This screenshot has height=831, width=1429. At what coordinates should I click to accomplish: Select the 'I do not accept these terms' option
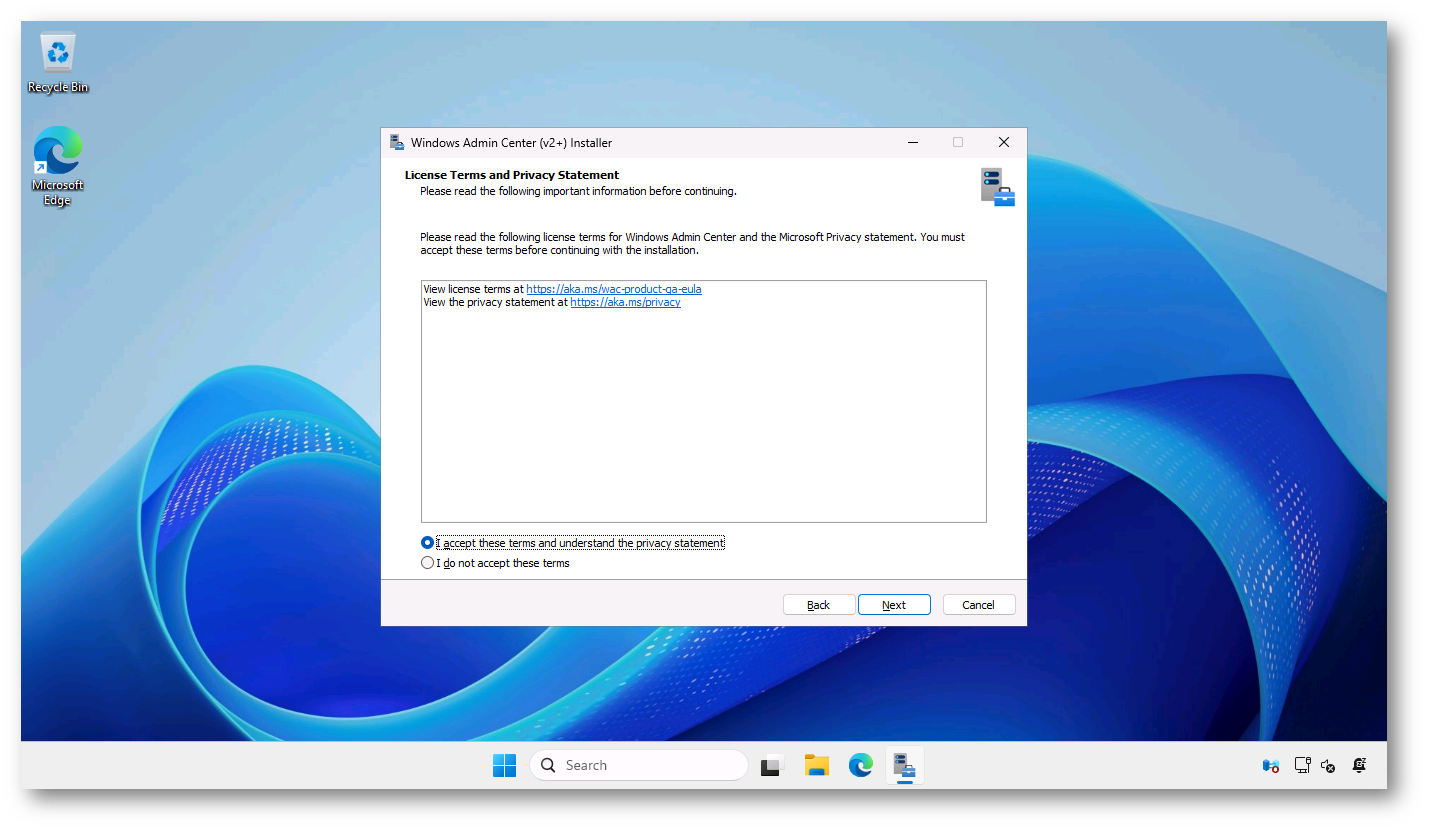[x=428, y=562]
